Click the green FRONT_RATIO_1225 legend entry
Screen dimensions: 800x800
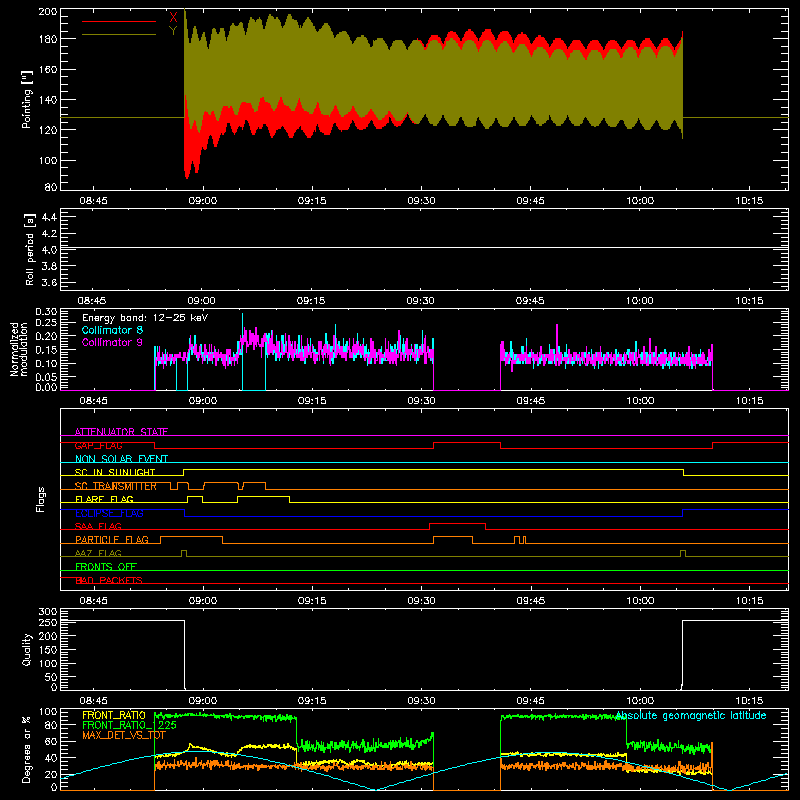click(130, 725)
